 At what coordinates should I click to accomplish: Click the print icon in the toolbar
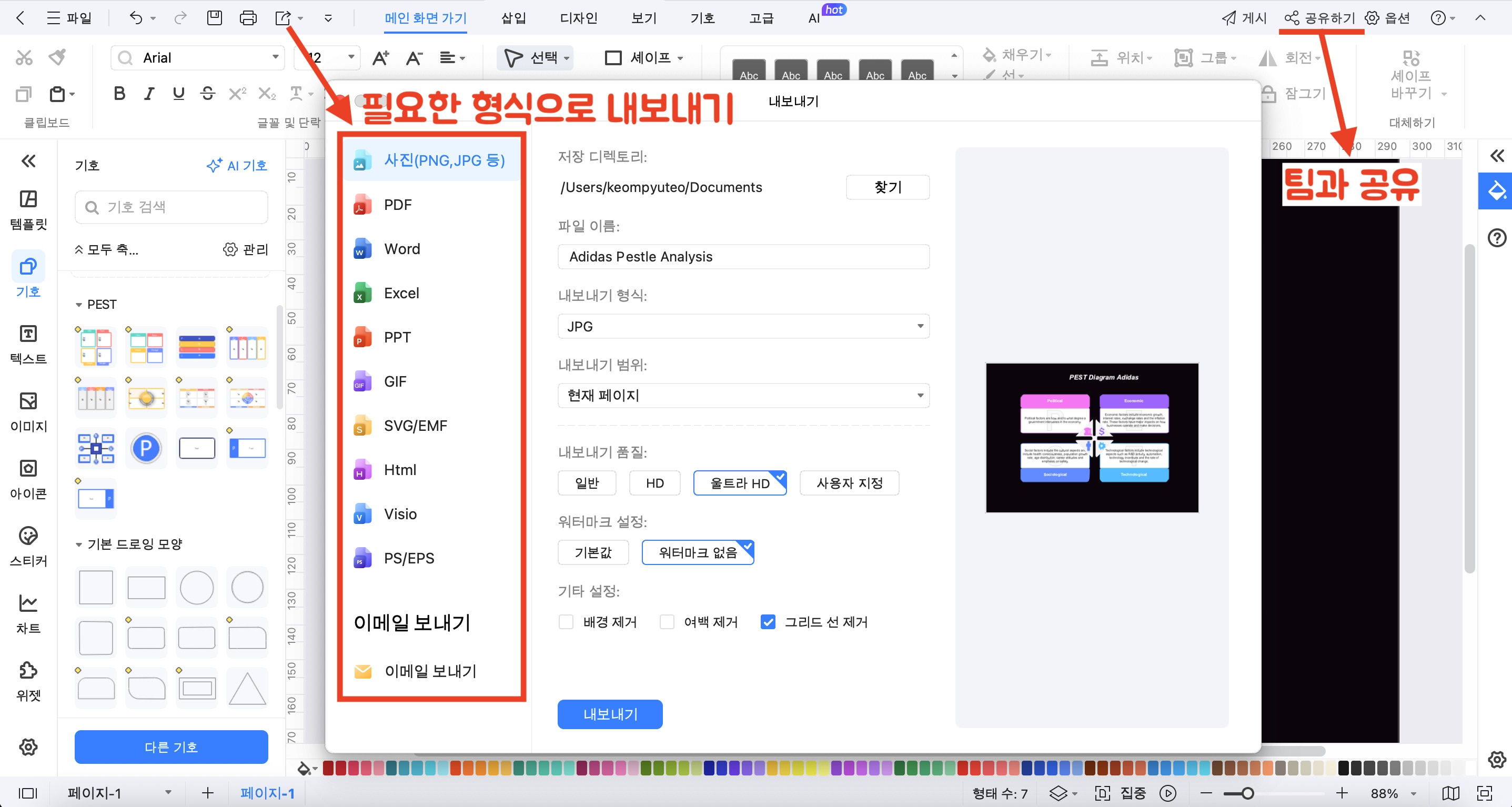(x=248, y=17)
